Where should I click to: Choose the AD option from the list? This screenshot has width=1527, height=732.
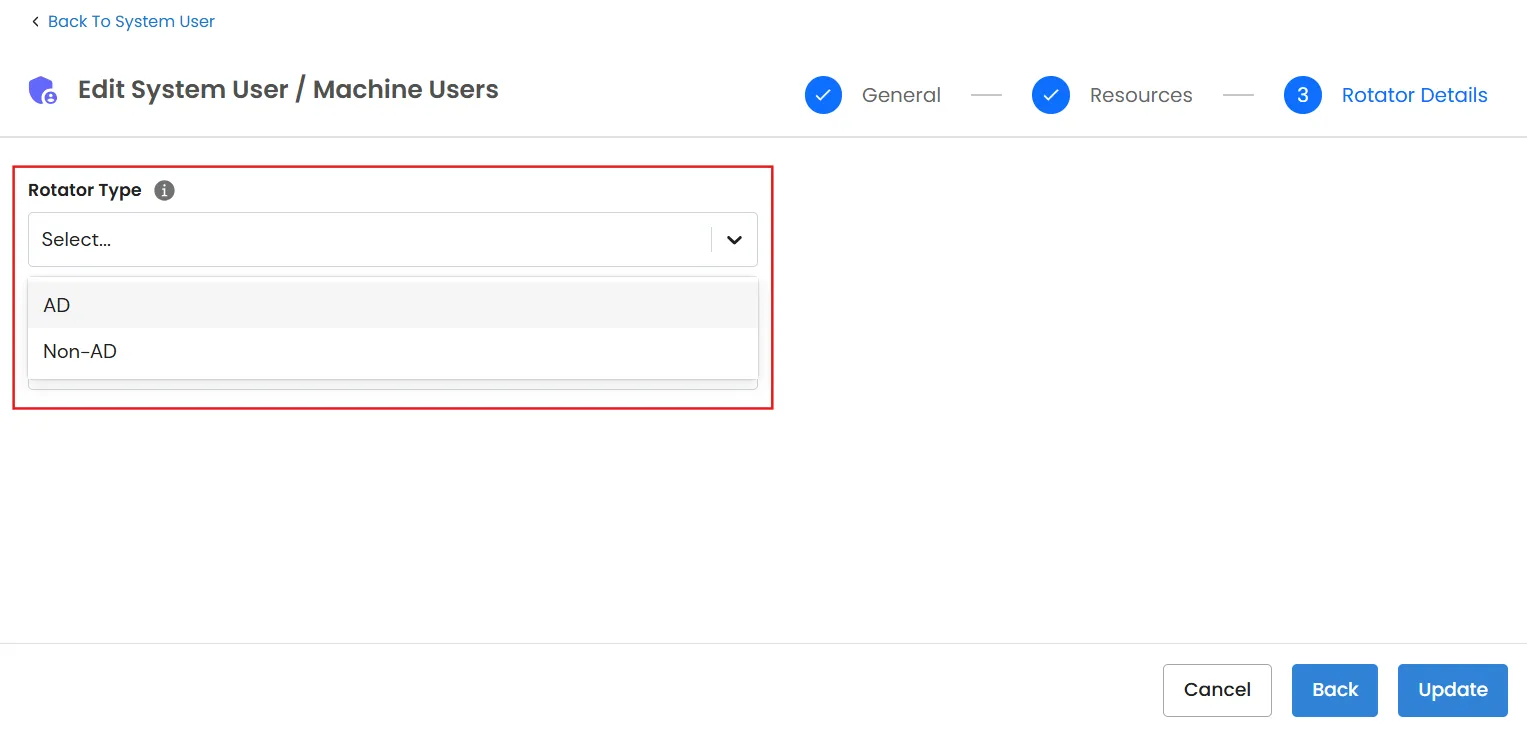[x=393, y=305]
